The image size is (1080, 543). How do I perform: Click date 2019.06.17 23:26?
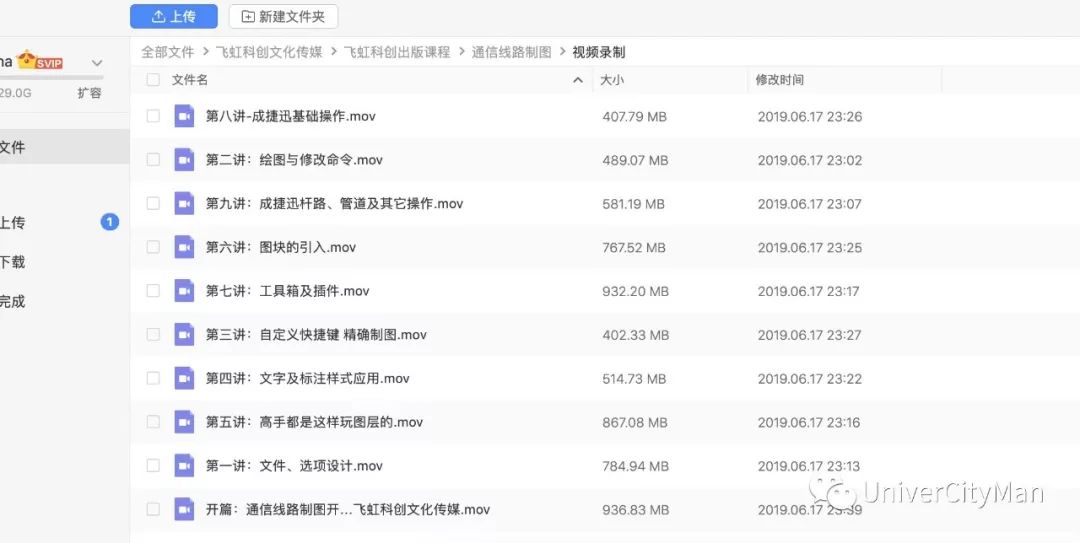point(810,116)
